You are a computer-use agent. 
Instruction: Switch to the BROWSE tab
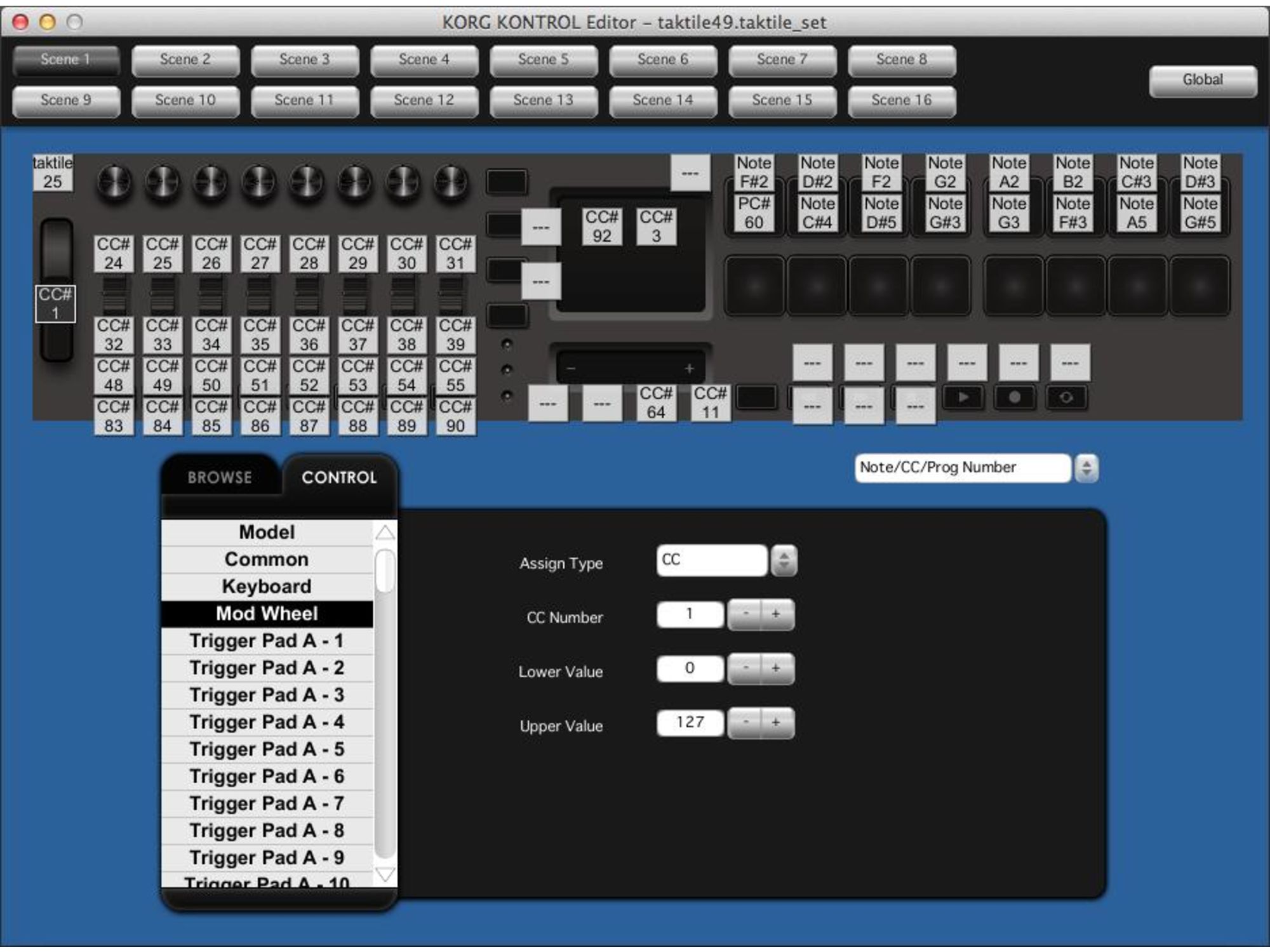pyautogui.click(x=220, y=477)
